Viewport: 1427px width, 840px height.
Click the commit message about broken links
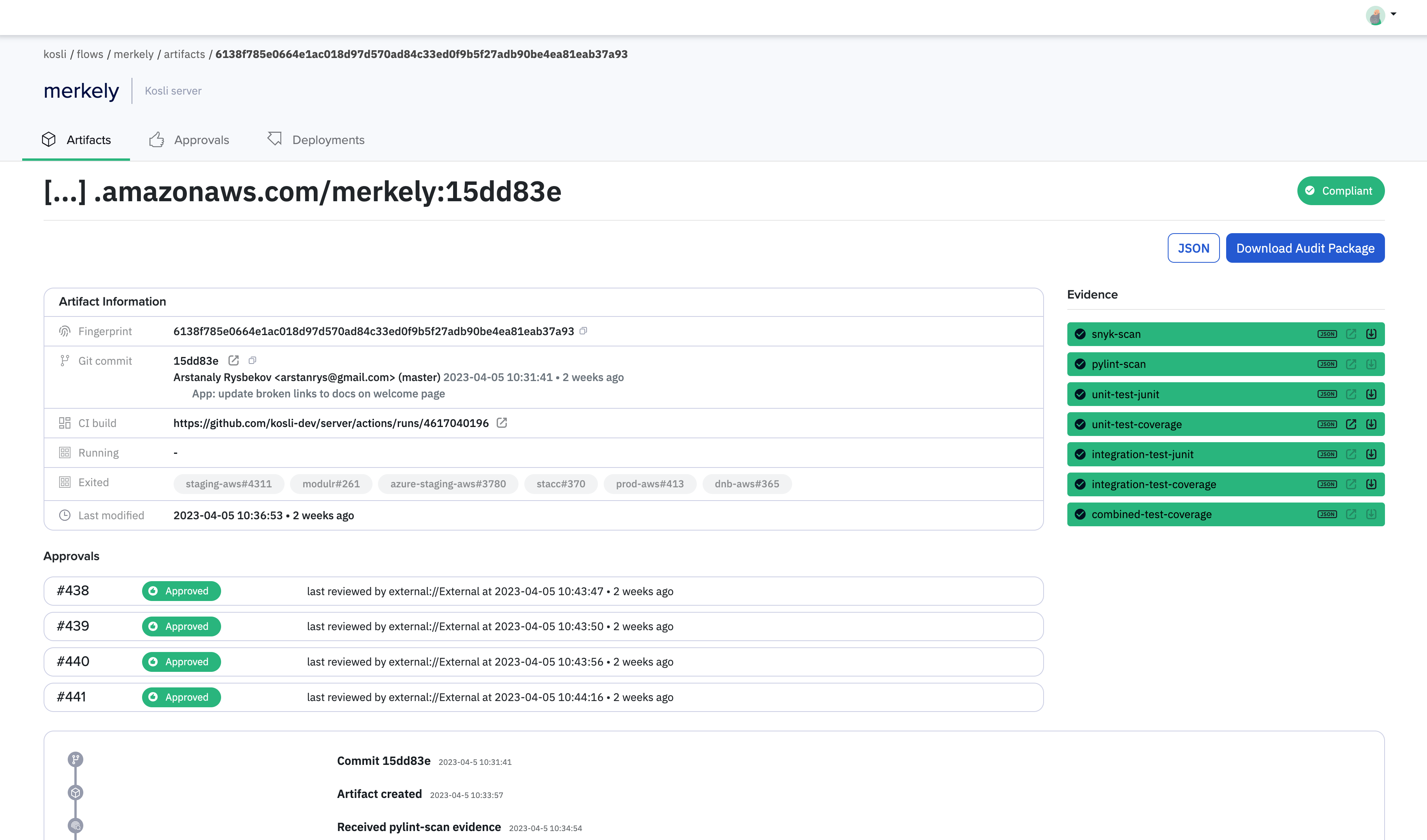coord(318,394)
